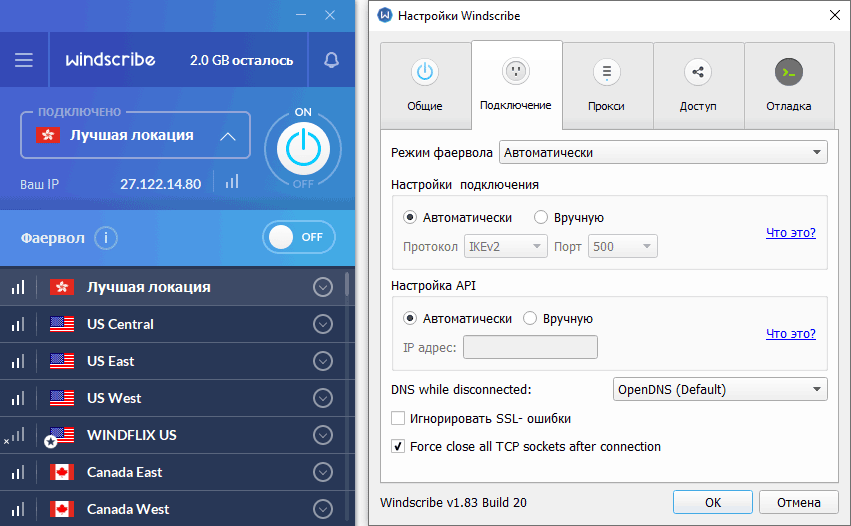Uncheck Force close all TCP sockets checkbox
851x526 pixels.
click(398, 447)
